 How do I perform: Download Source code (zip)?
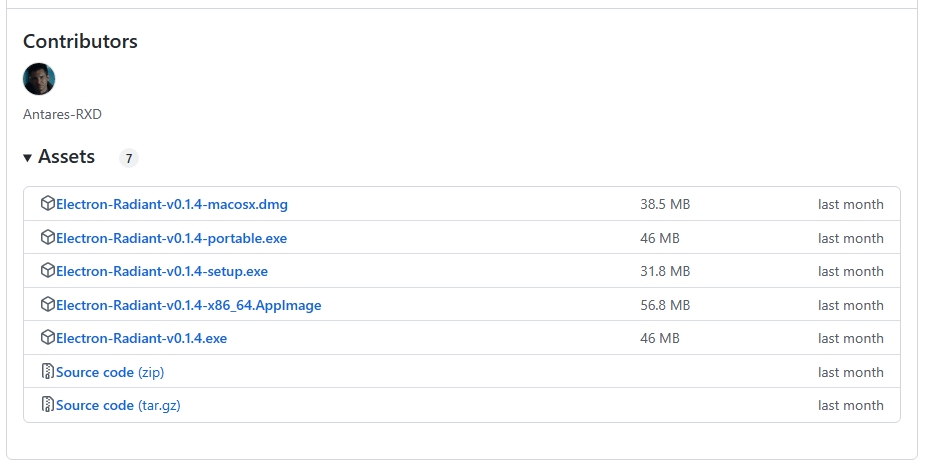[x=110, y=372]
